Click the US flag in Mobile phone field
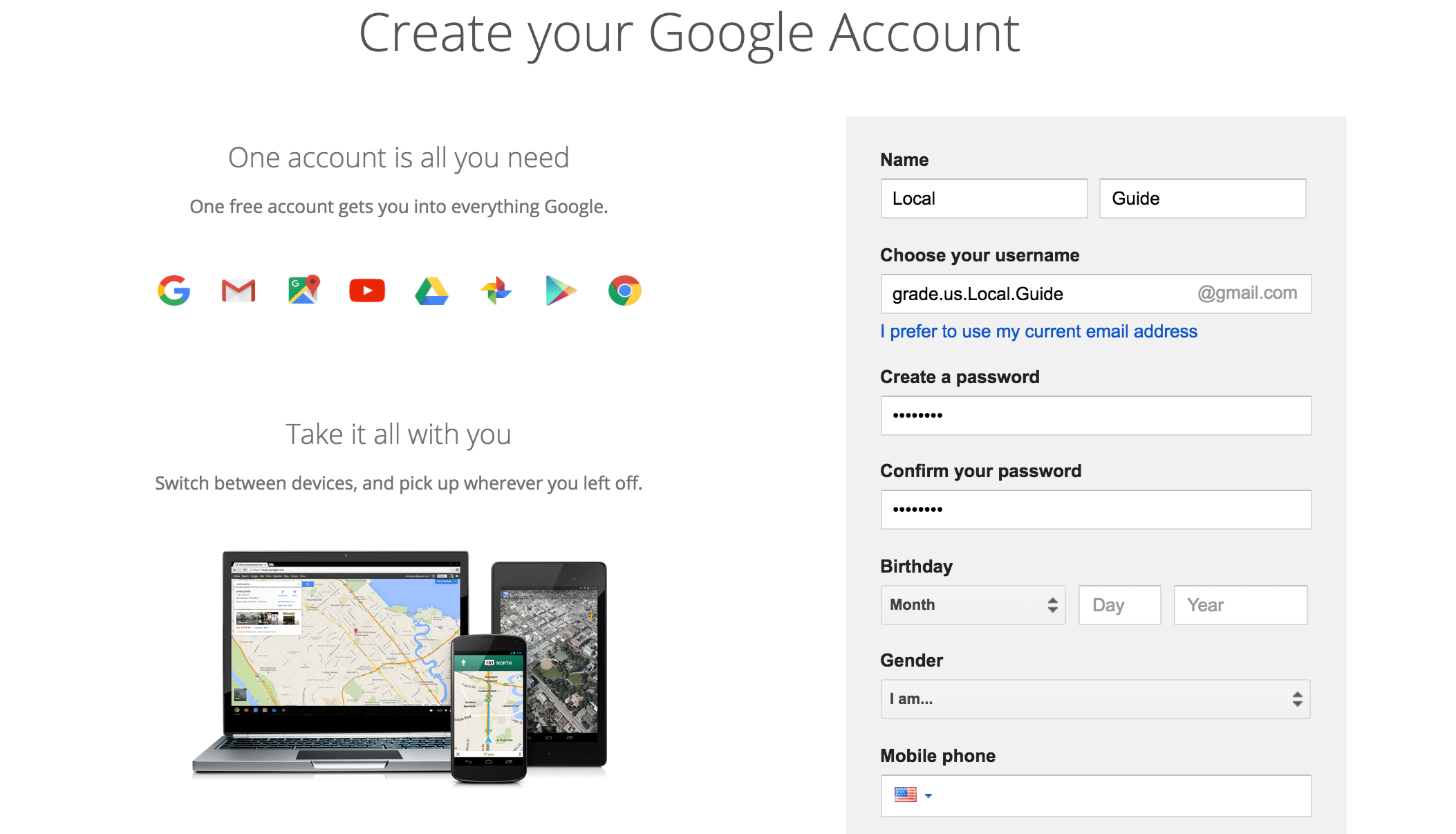 click(905, 795)
